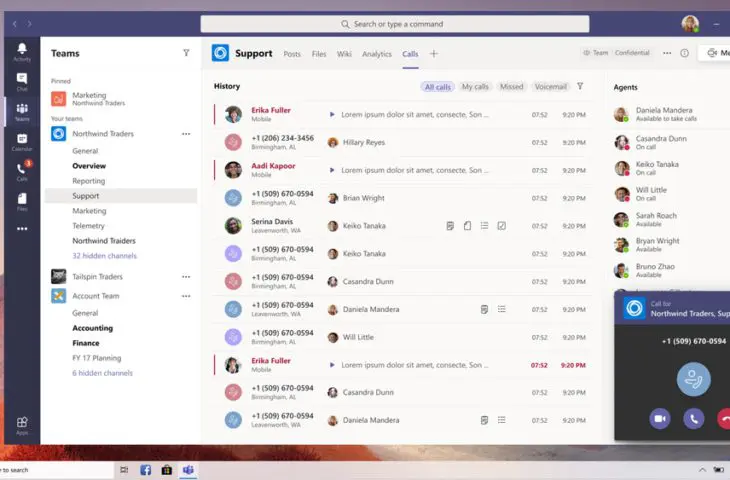Open the Reporting channel

pos(88,181)
